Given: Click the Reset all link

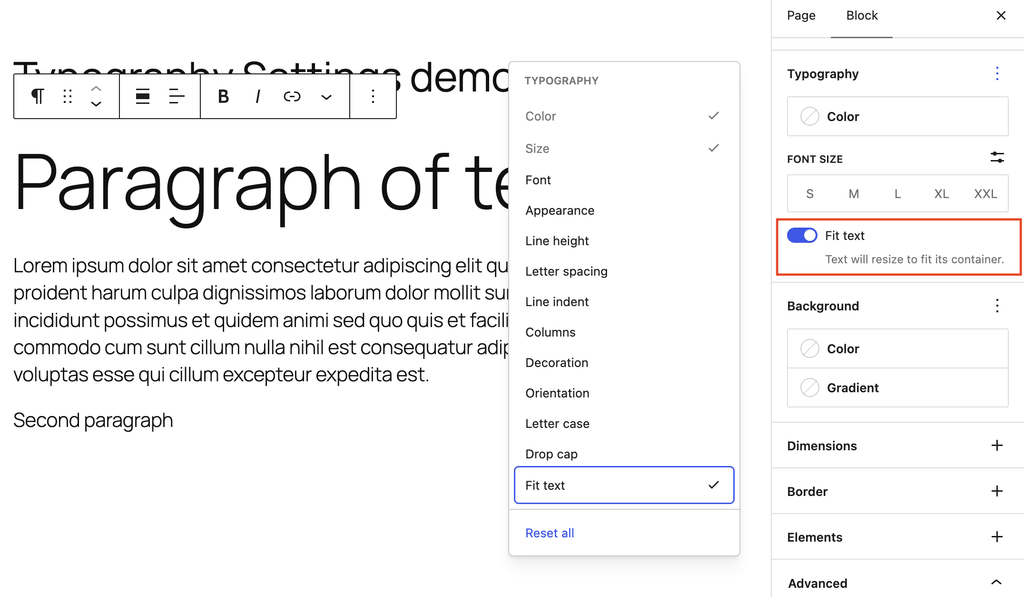Looking at the screenshot, I should [x=549, y=533].
